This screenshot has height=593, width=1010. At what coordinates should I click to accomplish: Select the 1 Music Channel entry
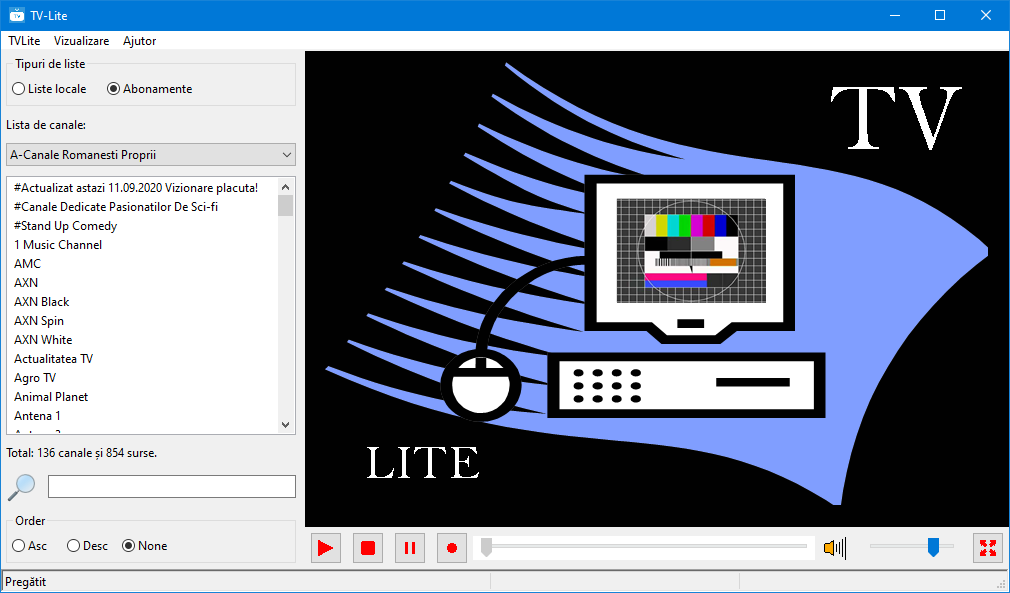tap(142, 245)
